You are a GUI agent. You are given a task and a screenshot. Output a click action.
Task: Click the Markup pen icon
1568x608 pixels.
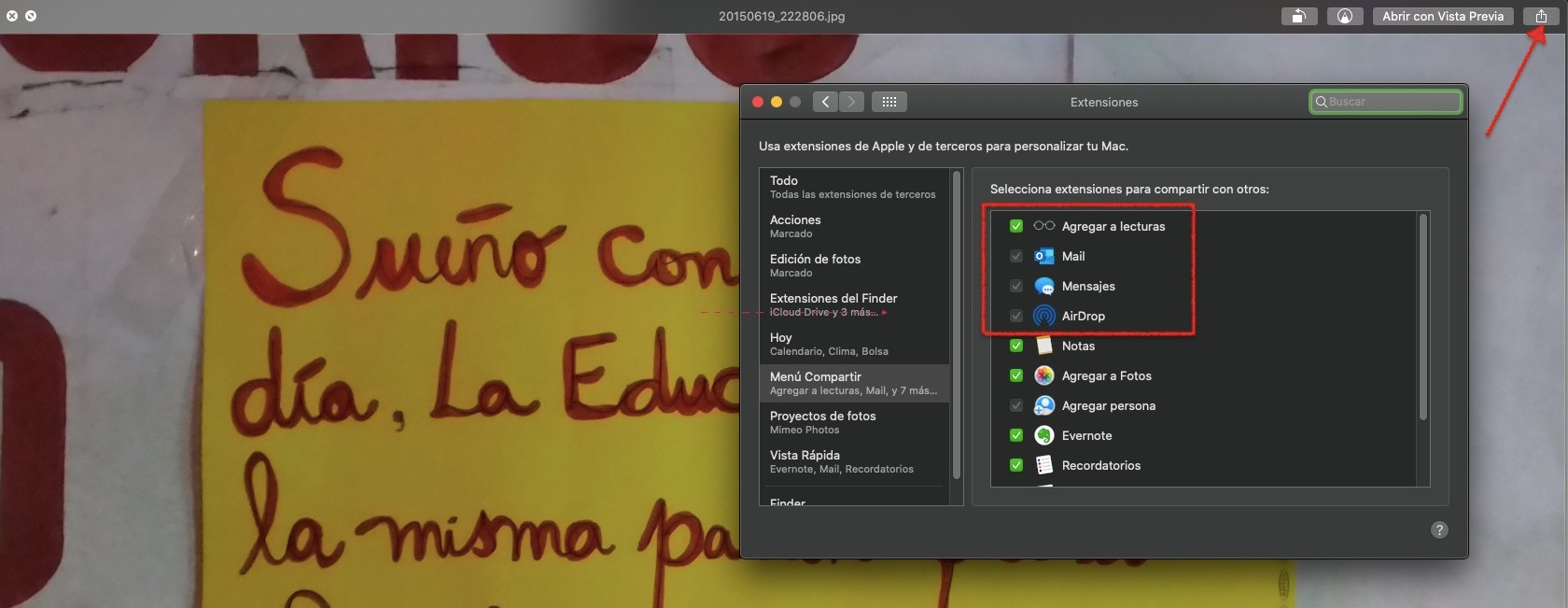click(x=1344, y=16)
